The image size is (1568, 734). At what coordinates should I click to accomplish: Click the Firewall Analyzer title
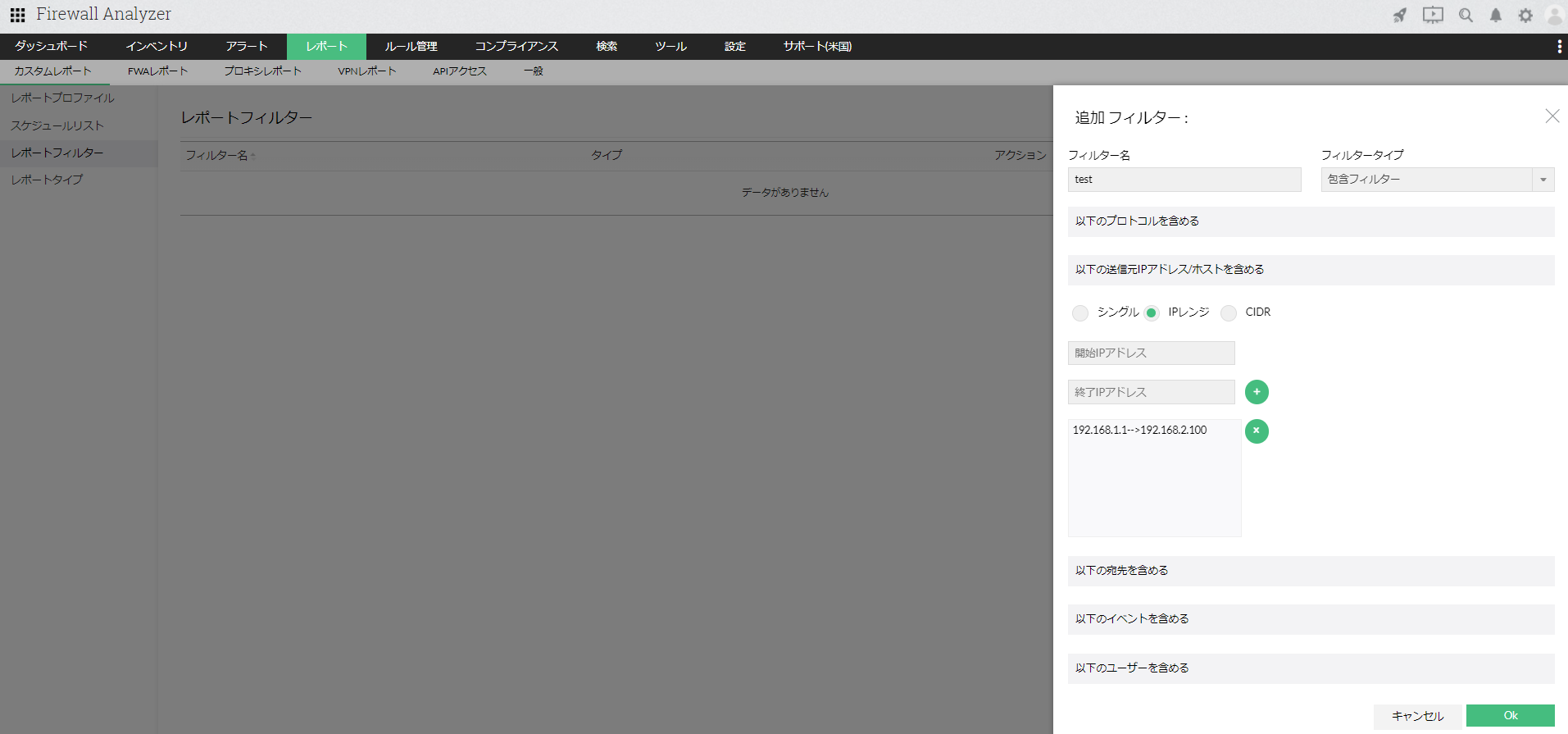[x=104, y=14]
